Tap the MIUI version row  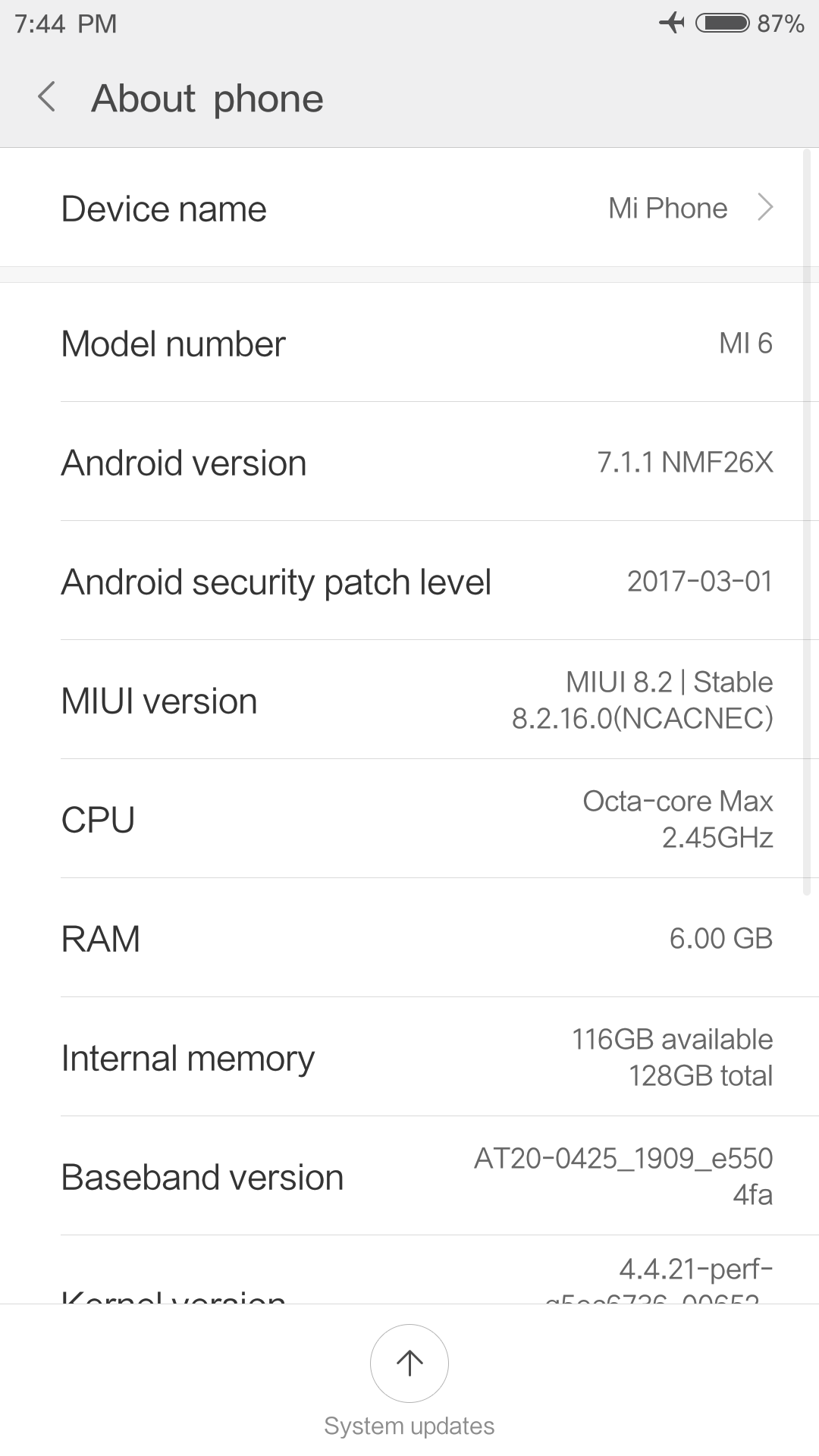(x=409, y=701)
